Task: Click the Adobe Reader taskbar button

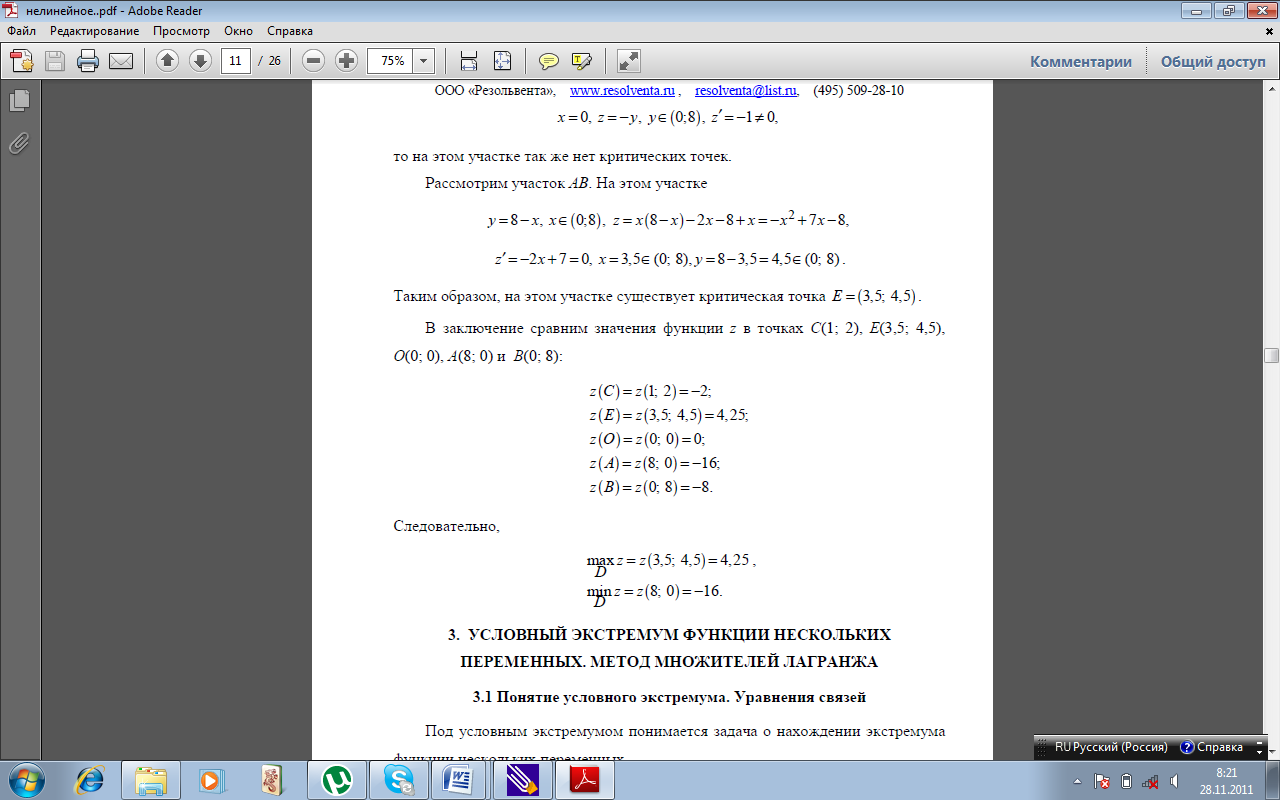Action: [x=584, y=778]
